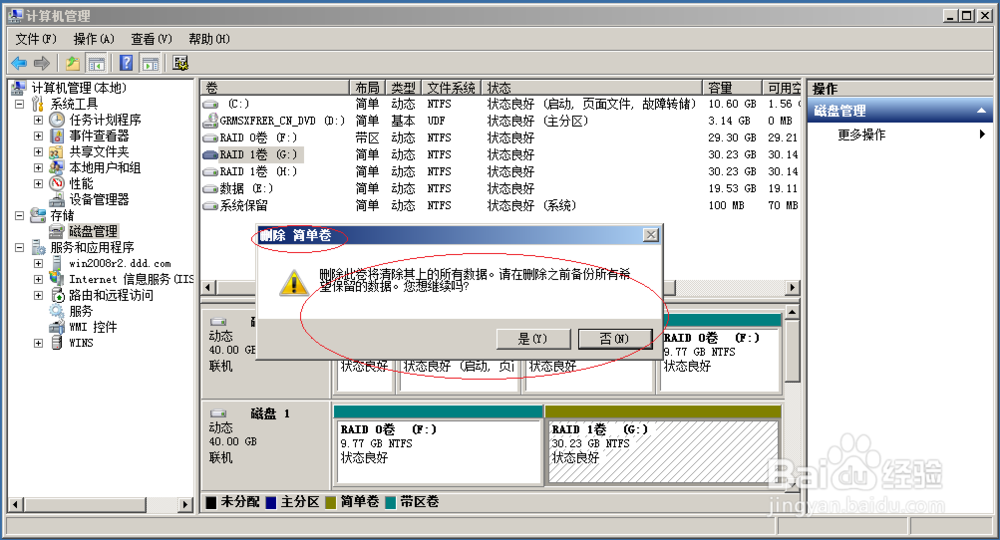Viewport: 1000px width, 540px height.
Task: Click the (C:) volume drive icon
Action: pos(210,104)
